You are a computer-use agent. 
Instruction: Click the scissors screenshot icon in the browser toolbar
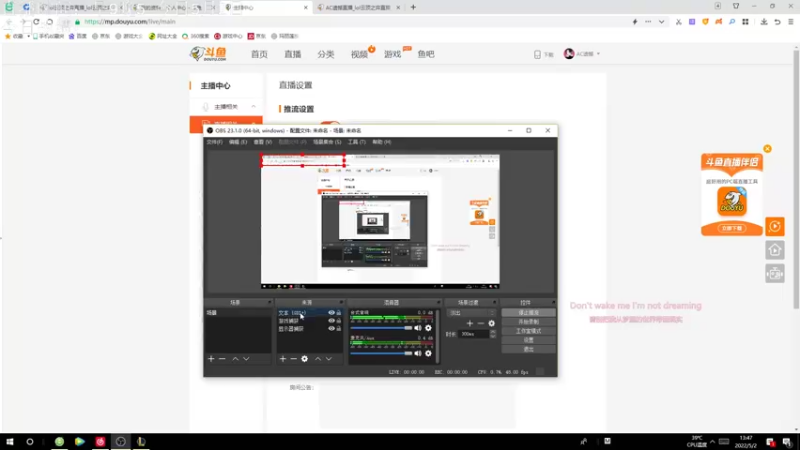click(678, 22)
